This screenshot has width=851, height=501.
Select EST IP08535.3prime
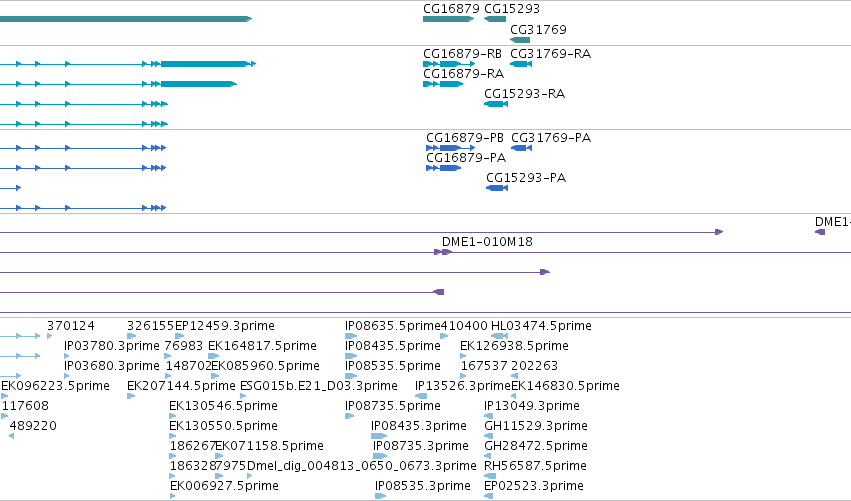[x=423, y=487]
